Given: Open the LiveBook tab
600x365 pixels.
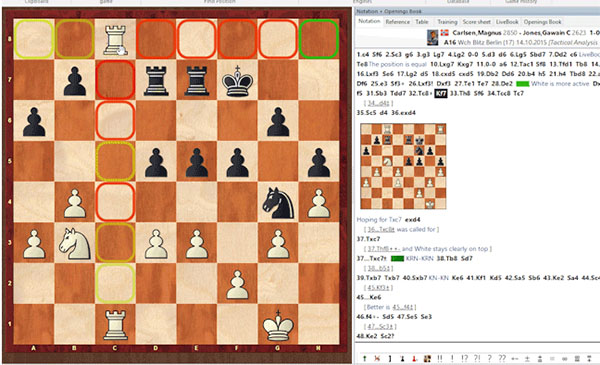Looking at the screenshot, I should (507, 22).
